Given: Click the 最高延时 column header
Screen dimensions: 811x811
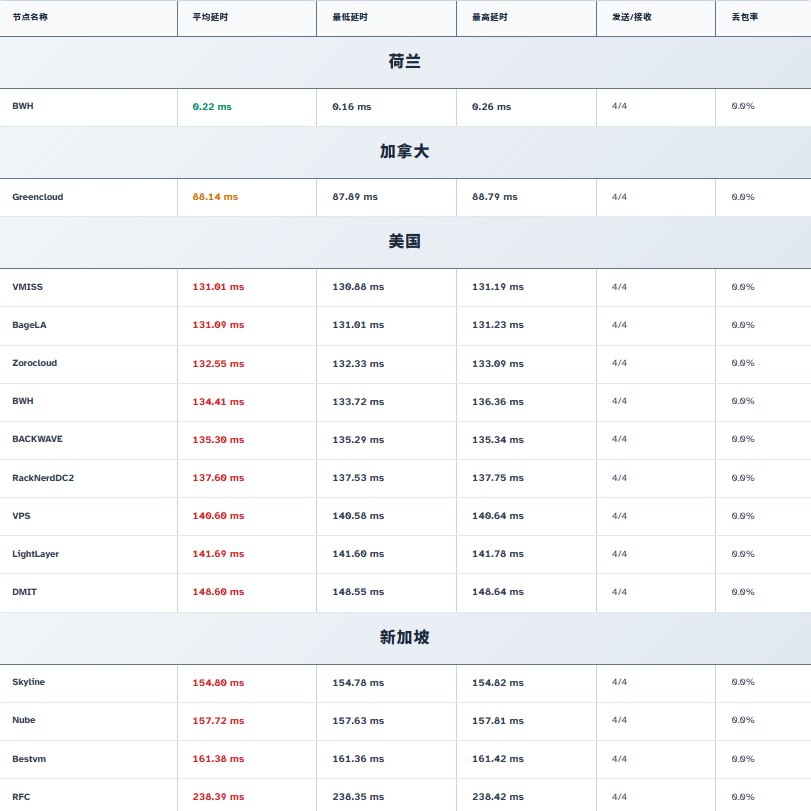Looking at the screenshot, I should (490, 17).
